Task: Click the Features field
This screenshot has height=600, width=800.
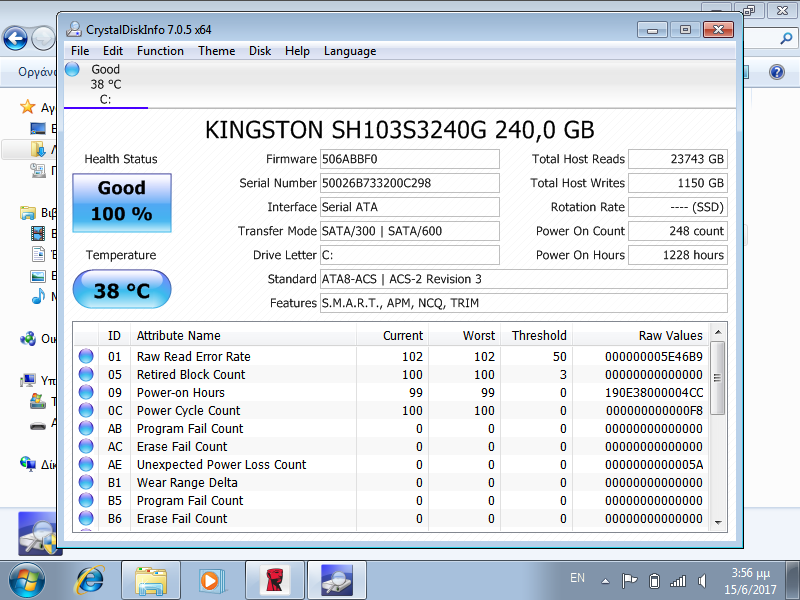Action: tap(524, 303)
